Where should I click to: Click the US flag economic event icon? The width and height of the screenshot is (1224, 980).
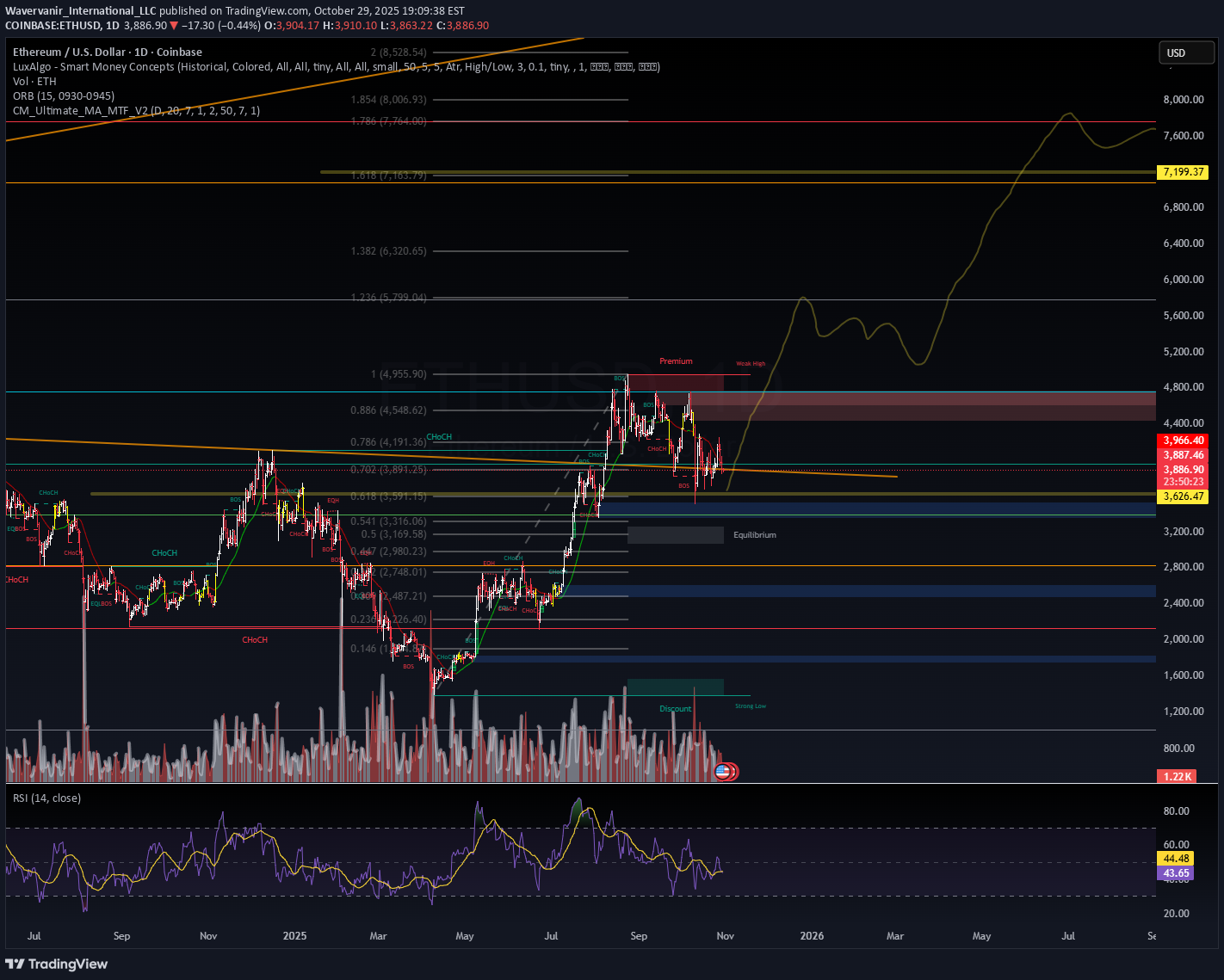tap(723, 772)
